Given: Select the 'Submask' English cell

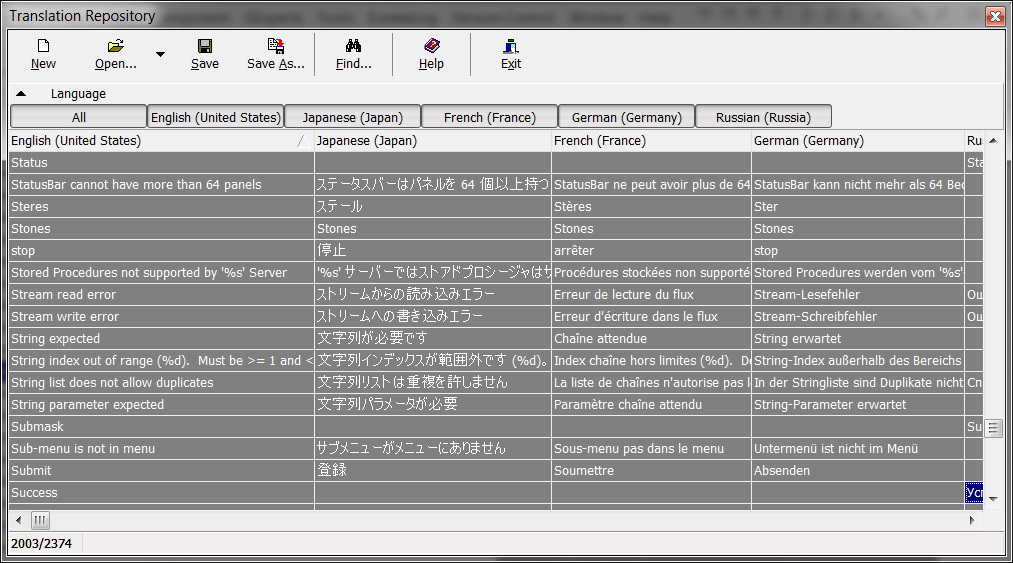Looking at the screenshot, I should point(162,427).
